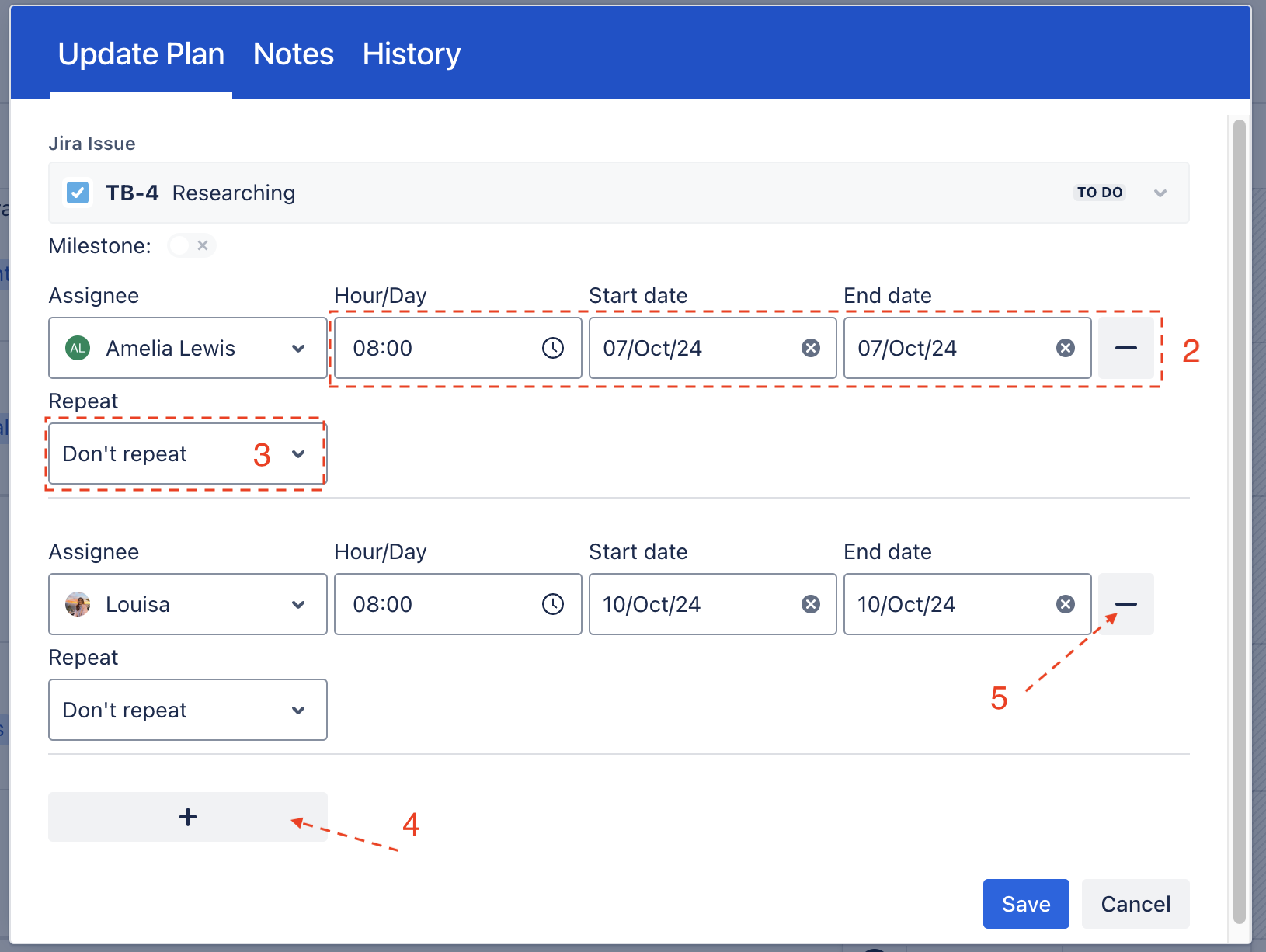Open Repeat dropdown under Amelia Lewis

pos(188,453)
